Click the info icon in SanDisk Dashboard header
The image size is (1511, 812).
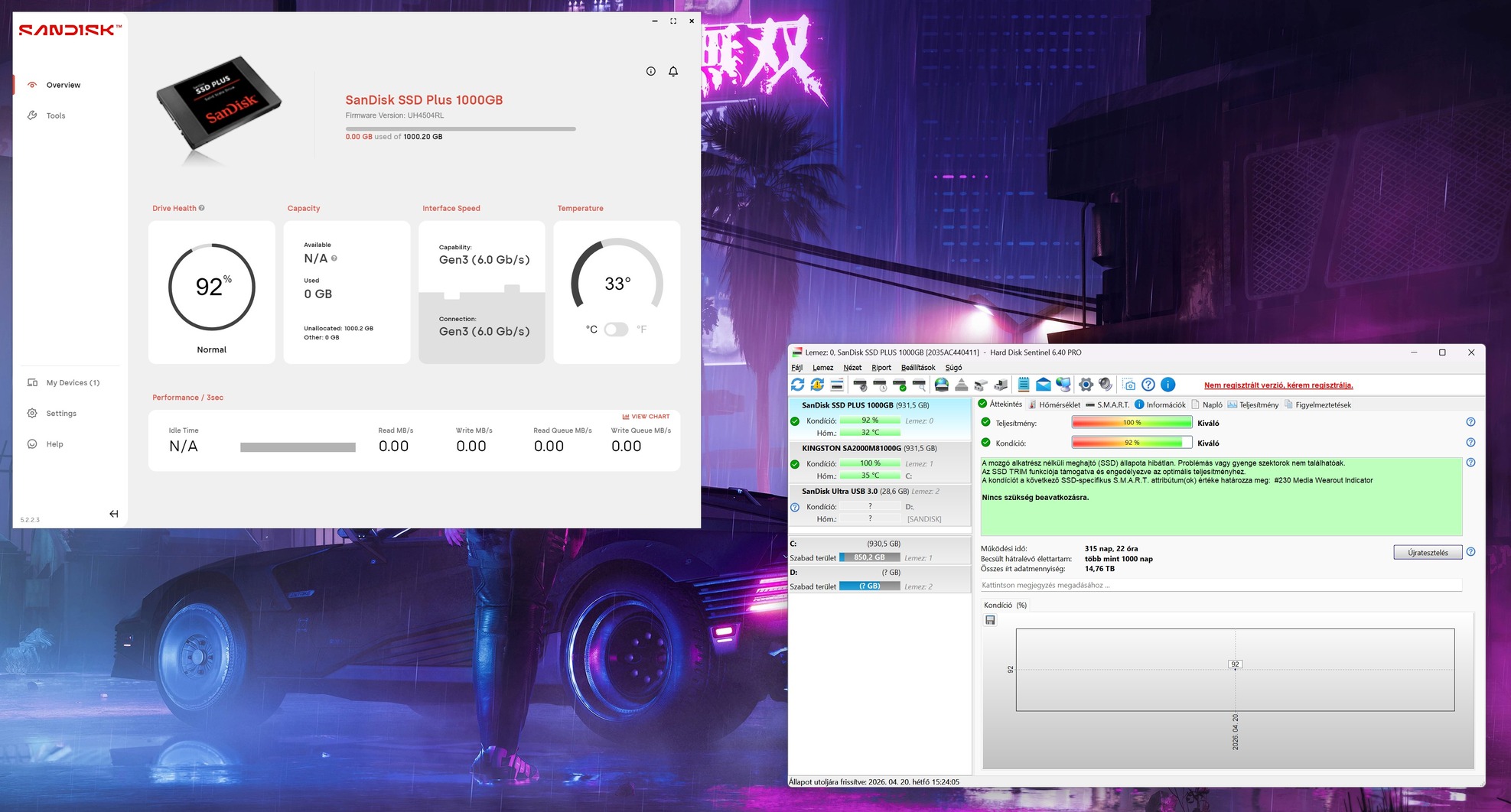click(x=651, y=71)
